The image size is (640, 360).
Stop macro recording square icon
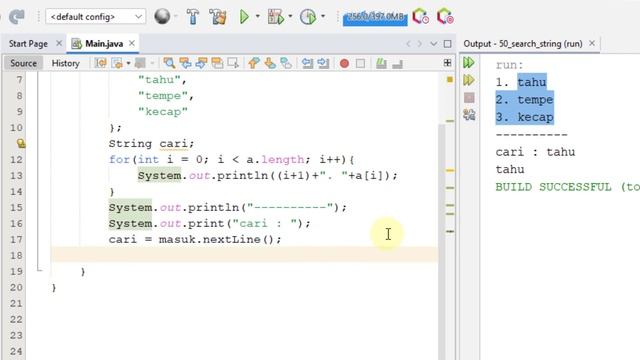click(360, 64)
